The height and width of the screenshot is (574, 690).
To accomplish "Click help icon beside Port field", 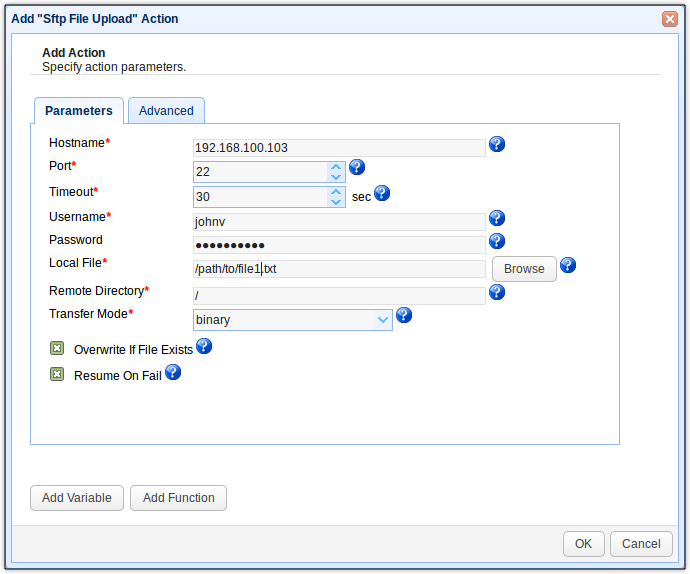I will (x=357, y=168).
